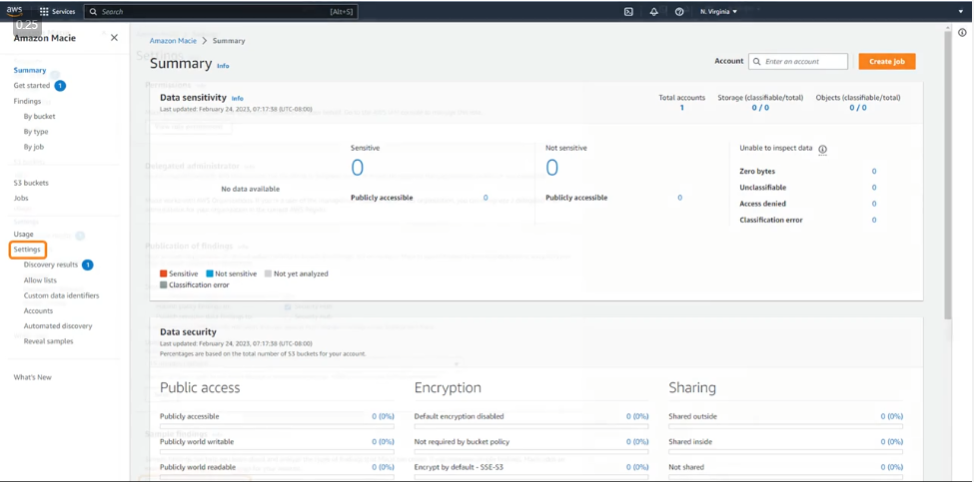Open findings By job
Screen dimensions: 974x482
(34, 147)
